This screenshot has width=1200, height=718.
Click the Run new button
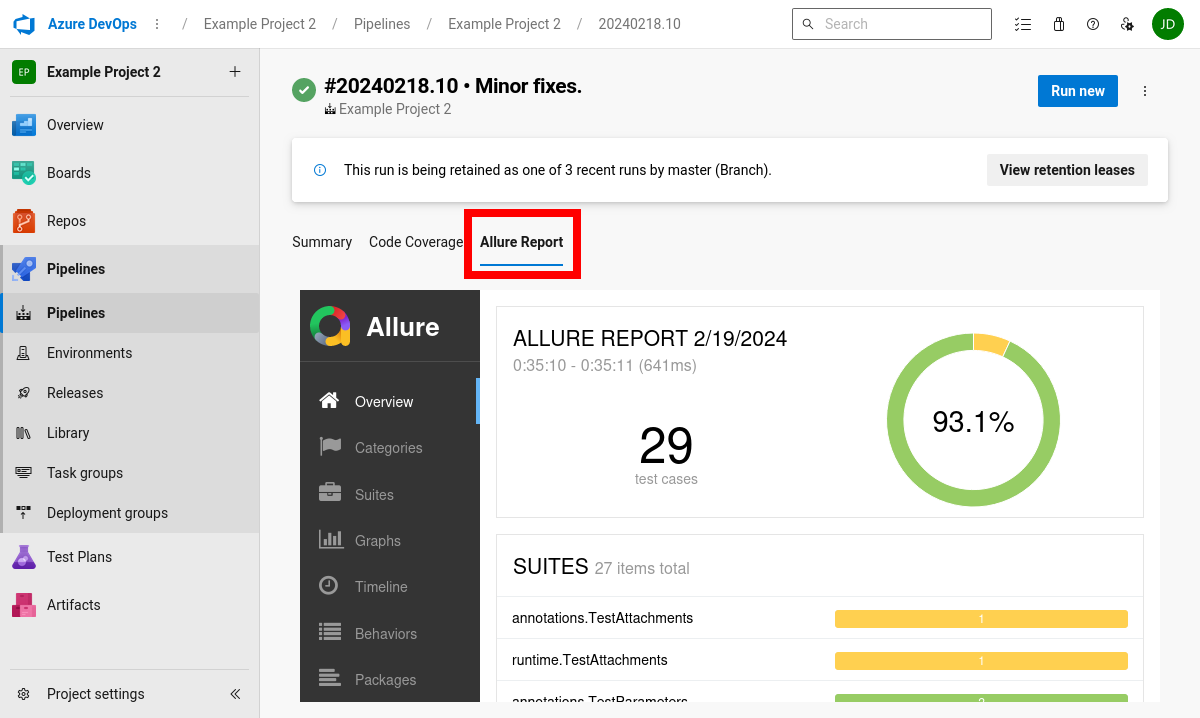[1077, 91]
